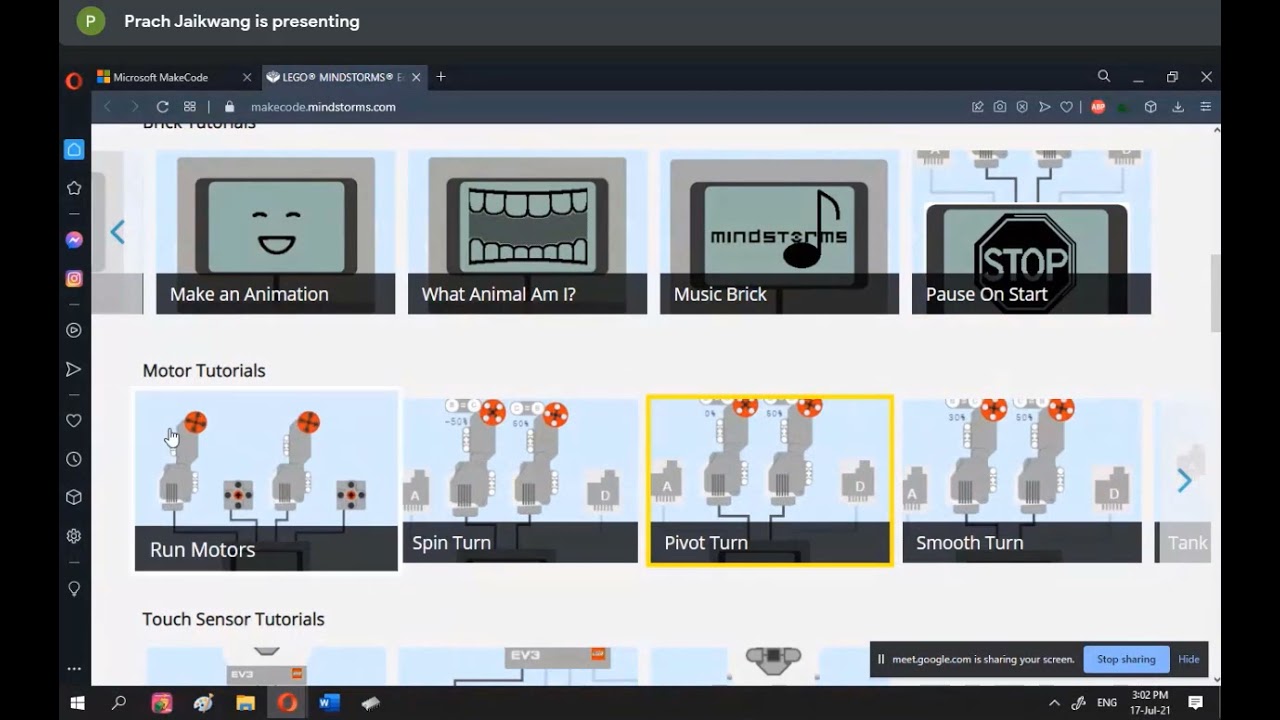Open the taskbar clock and date
1280x720 pixels.
pyautogui.click(x=1149, y=703)
